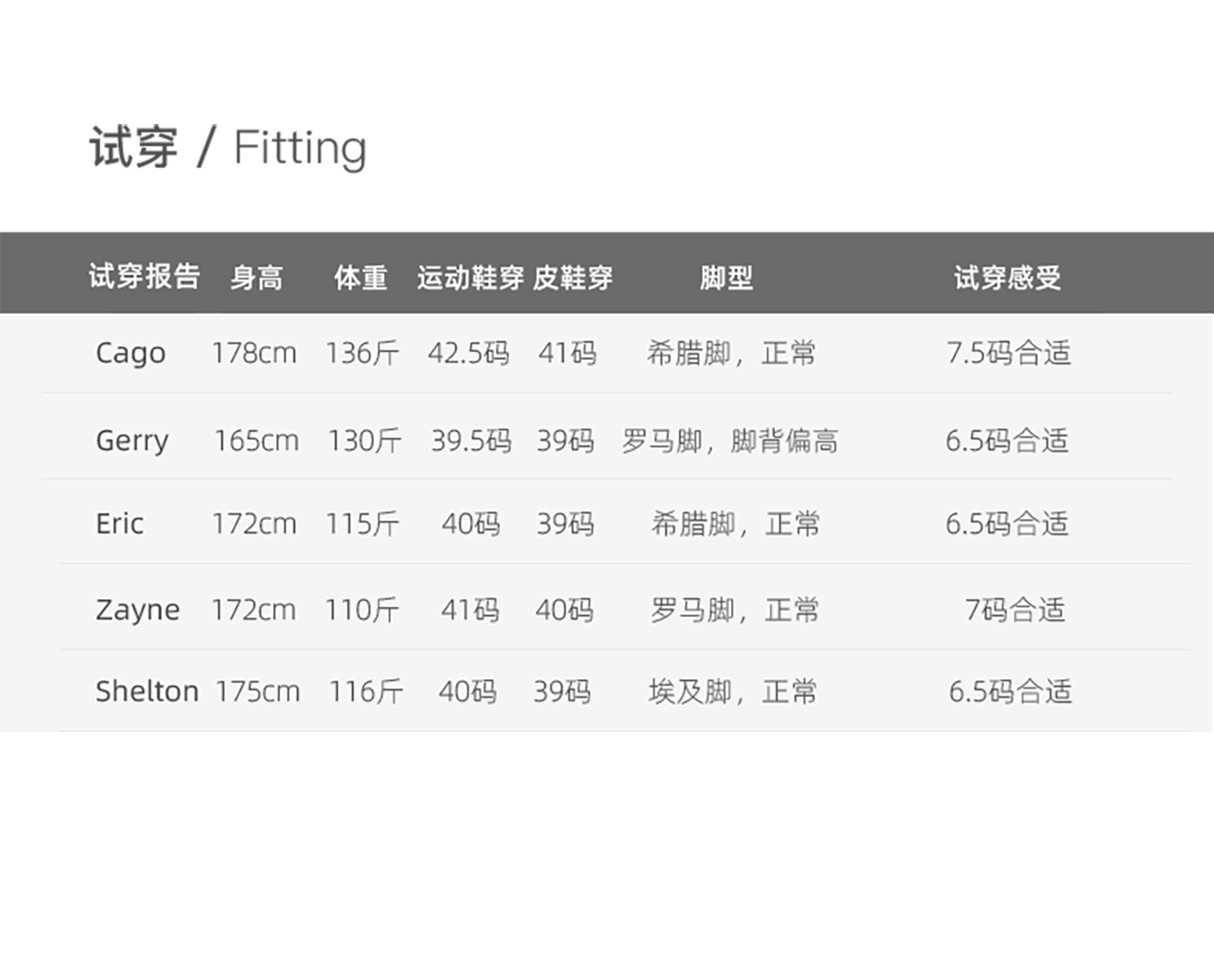Select the 埃及脚，正常 foot type cell
1214x980 pixels.
tap(733, 691)
